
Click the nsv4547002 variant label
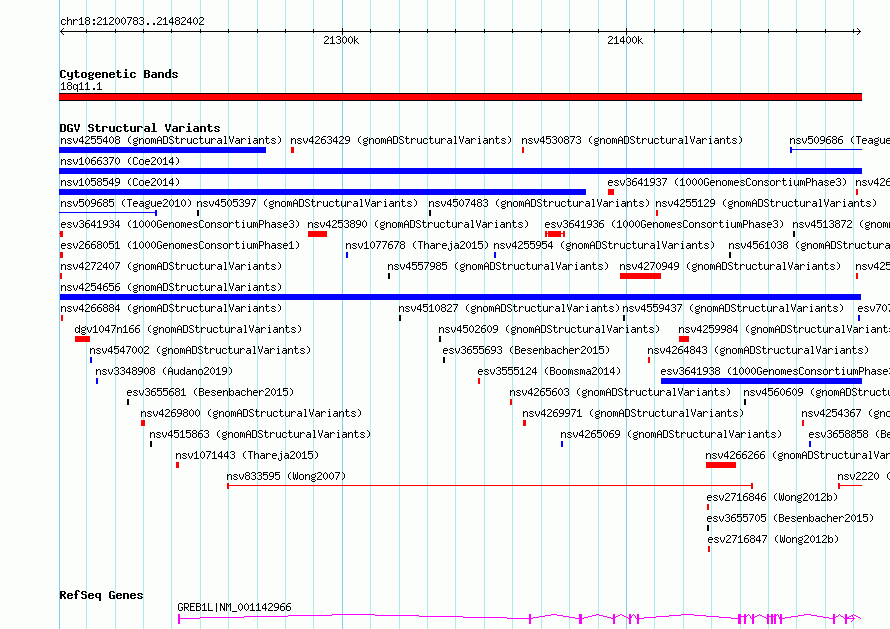(x=200, y=350)
